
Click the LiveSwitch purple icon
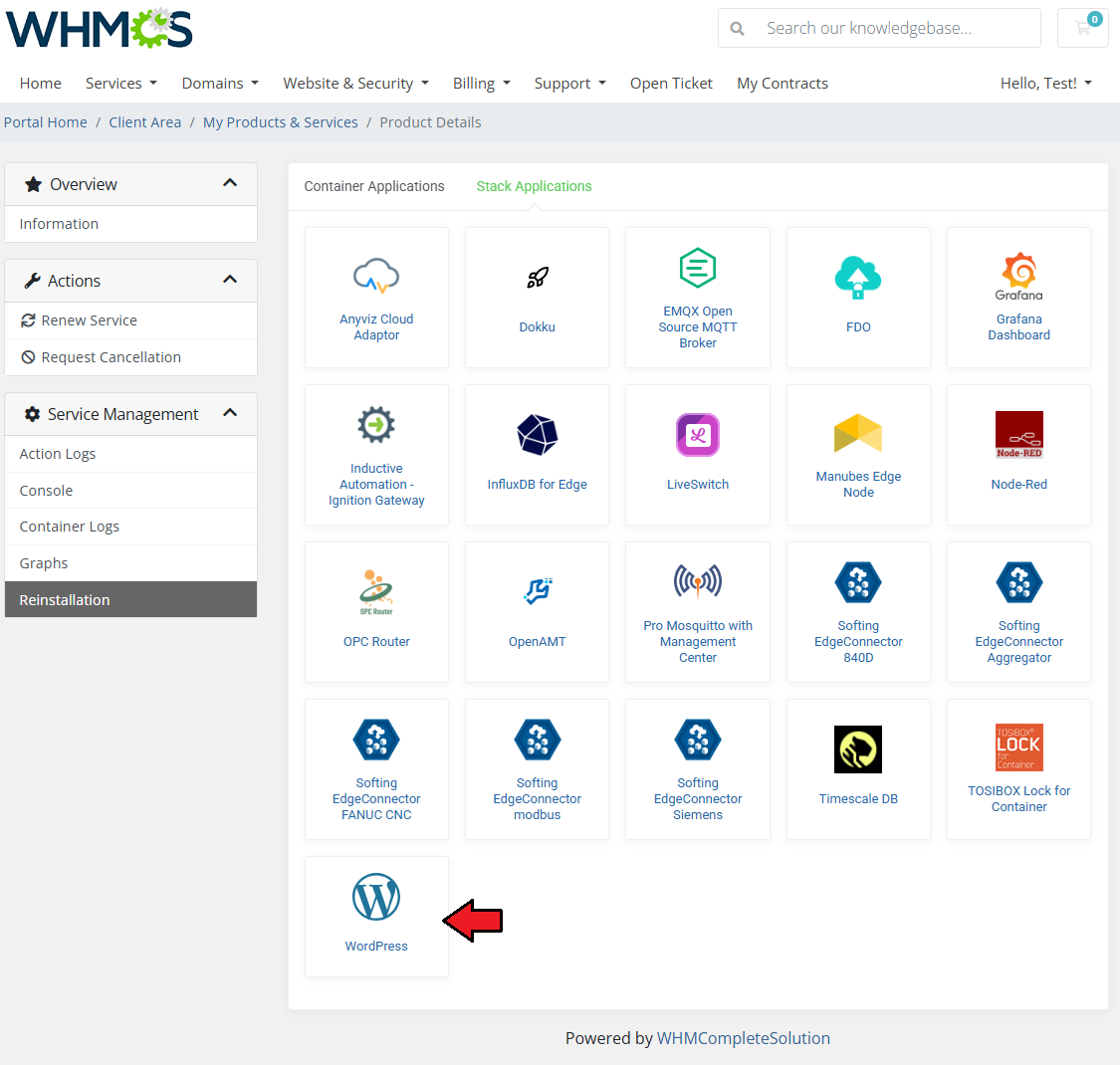pyautogui.click(x=697, y=434)
